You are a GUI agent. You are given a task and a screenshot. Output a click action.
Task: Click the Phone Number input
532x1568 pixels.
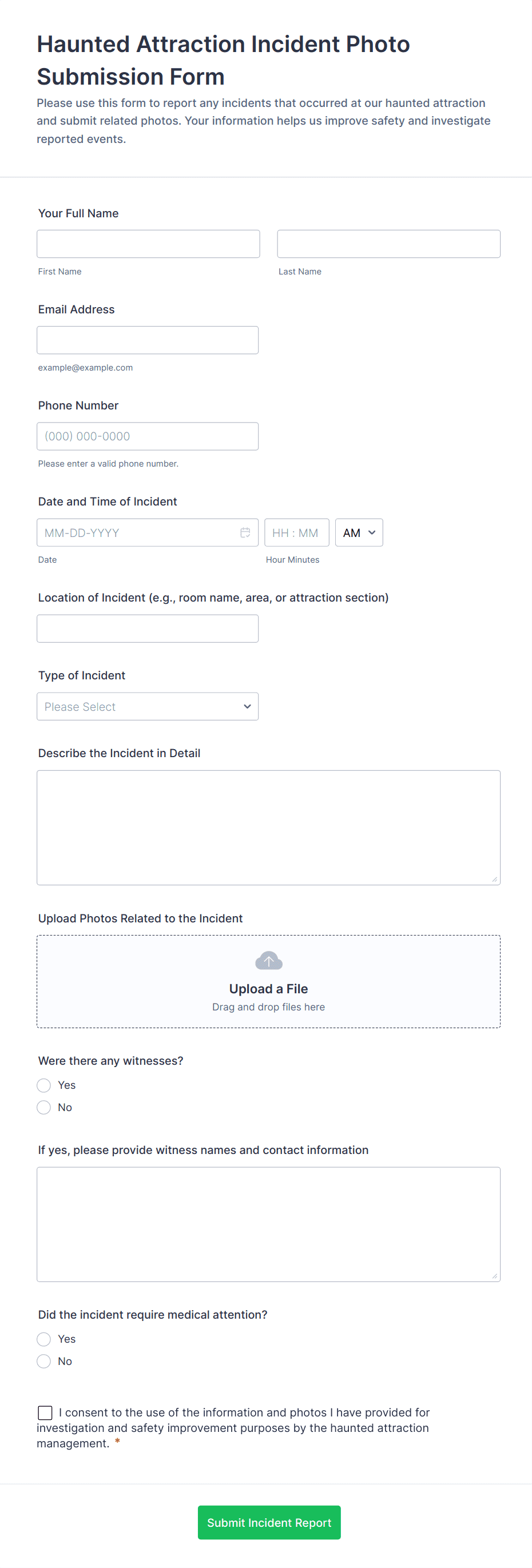148,436
